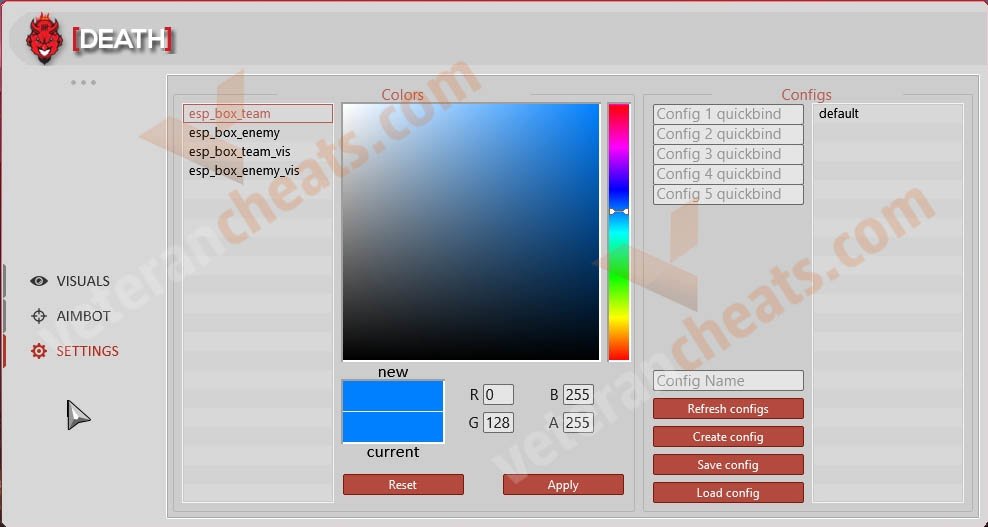Click the eye icon beside VISUALS

(39, 281)
